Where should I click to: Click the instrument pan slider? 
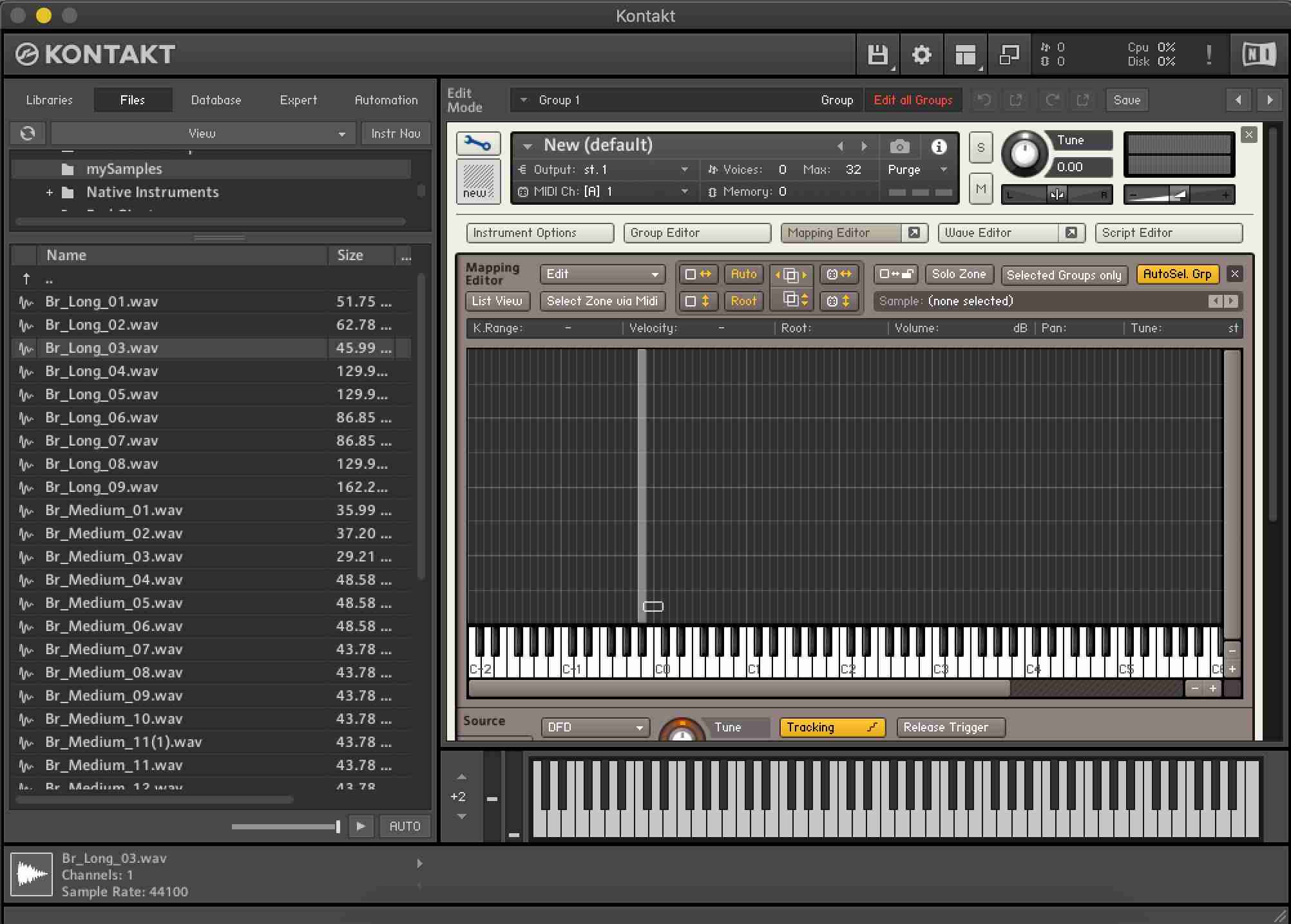[x=1057, y=194]
